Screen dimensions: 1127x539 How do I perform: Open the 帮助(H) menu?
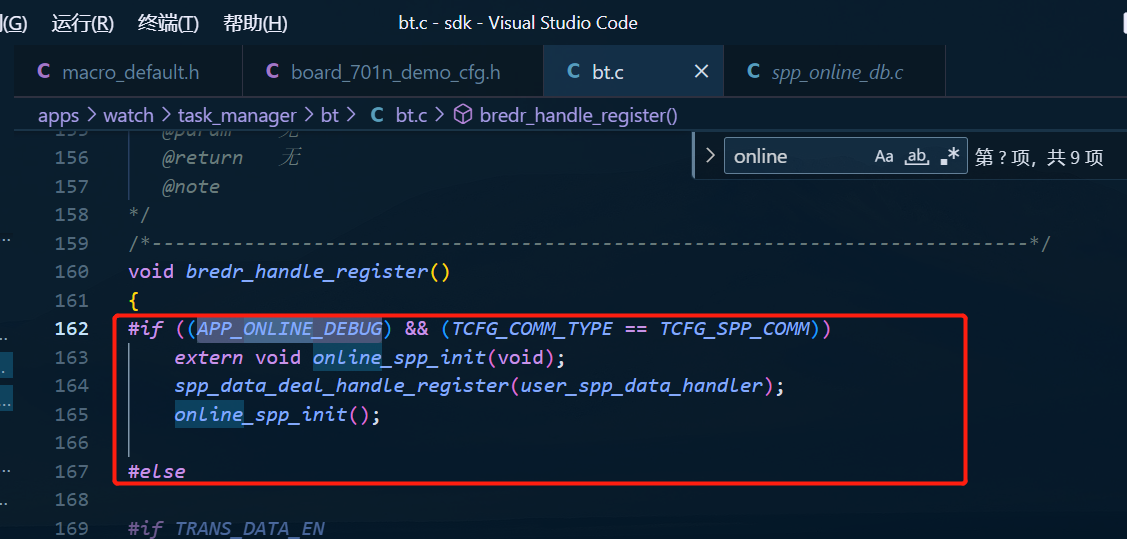click(x=255, y=23)
